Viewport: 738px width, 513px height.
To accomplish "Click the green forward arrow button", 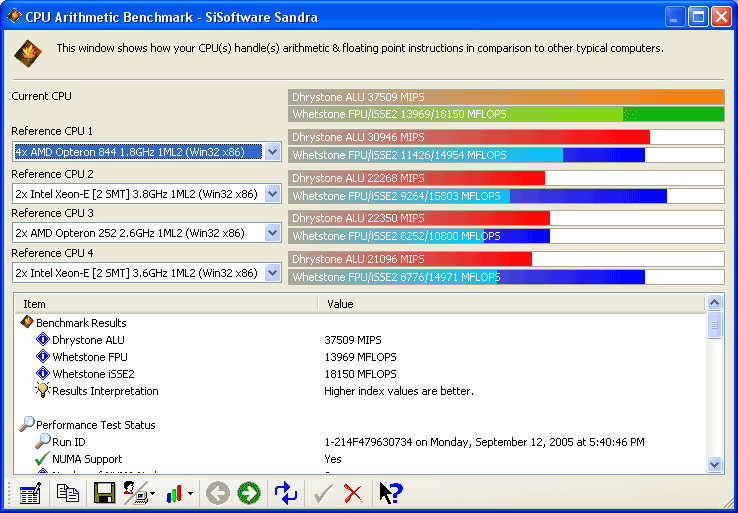I will click(x=249, y=493).
